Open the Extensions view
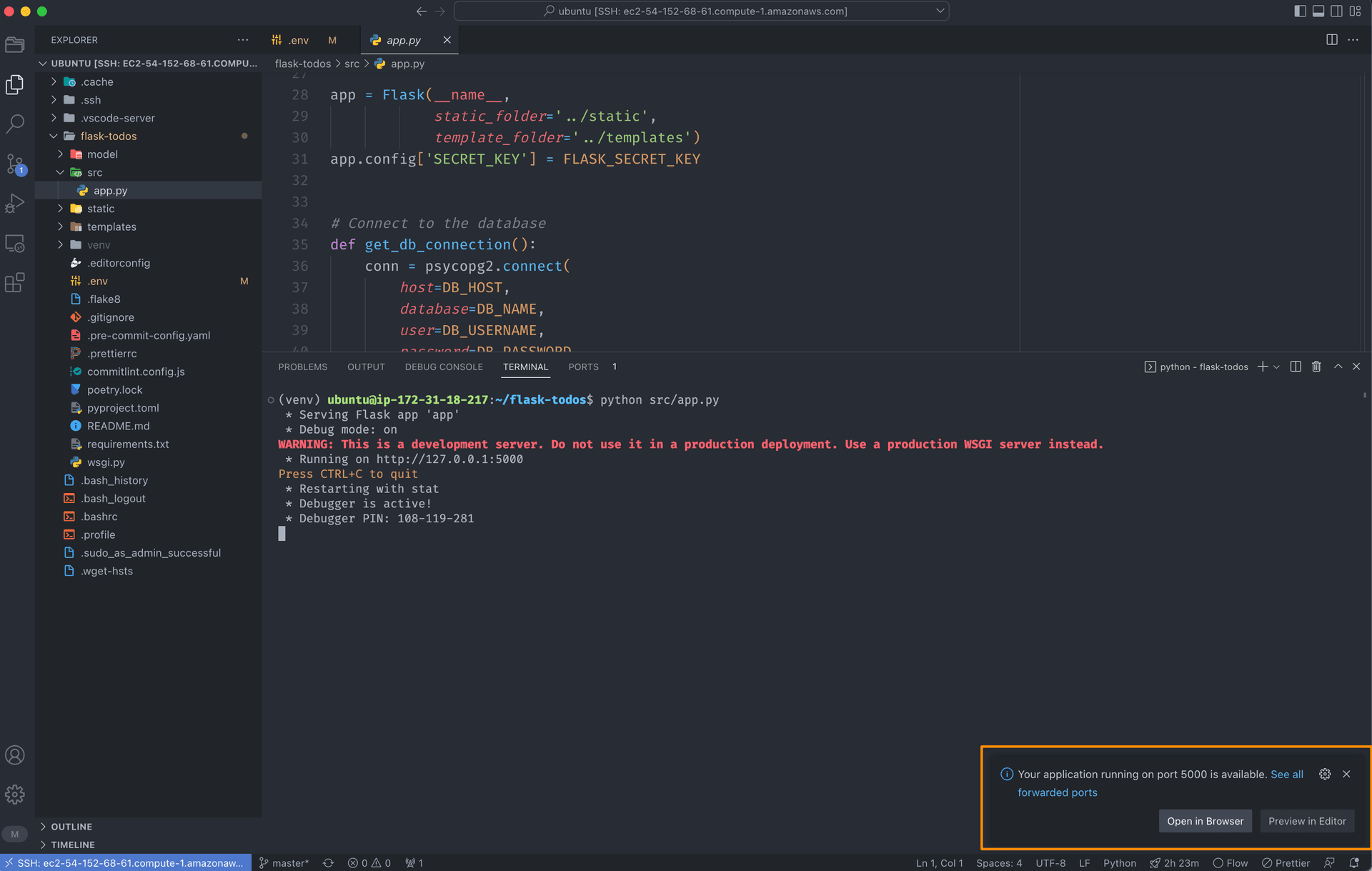The height and width of the screenshot is (871, 1372). click(x=15, y=283)
